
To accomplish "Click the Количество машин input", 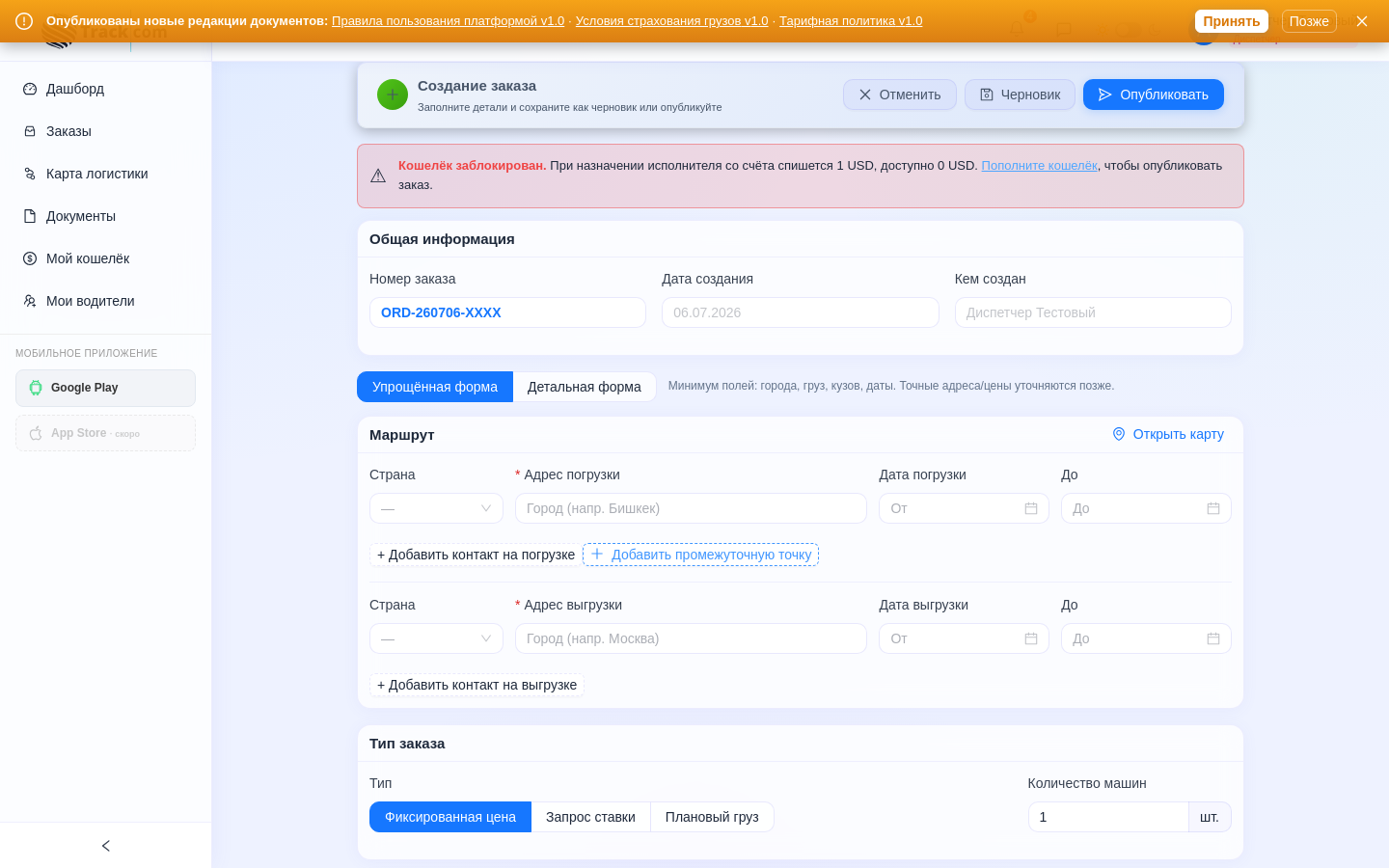I will 1108,817.
